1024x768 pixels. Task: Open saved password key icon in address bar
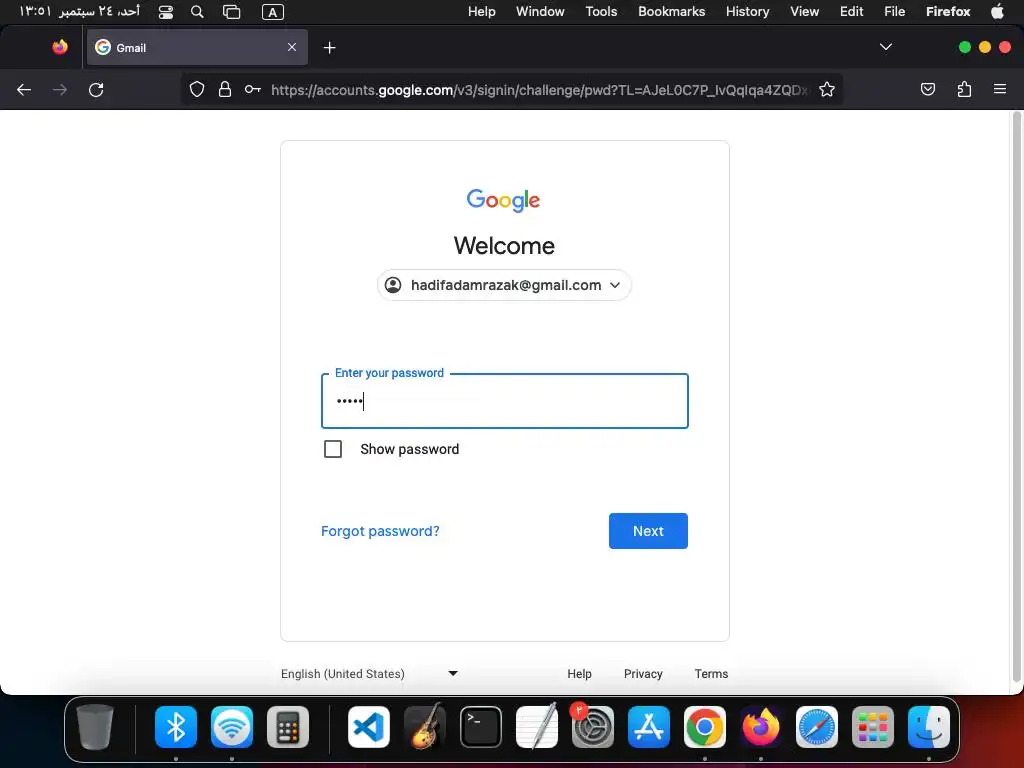pyautogui.click(x=253, y=89)
